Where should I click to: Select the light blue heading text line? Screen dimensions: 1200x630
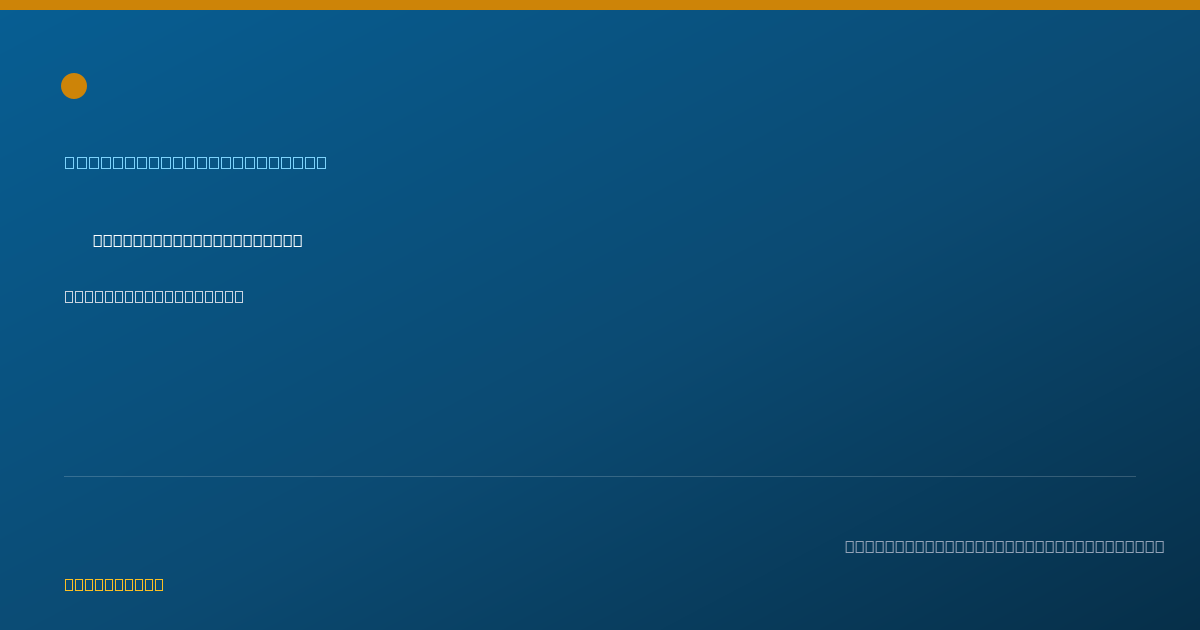196,162
